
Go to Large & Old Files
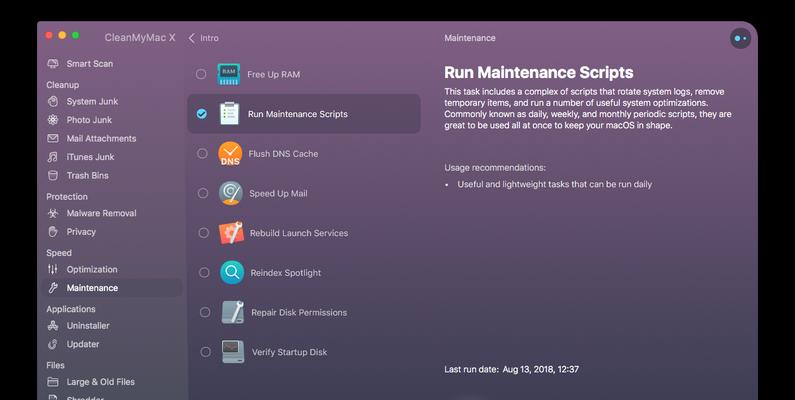[100, 382]
